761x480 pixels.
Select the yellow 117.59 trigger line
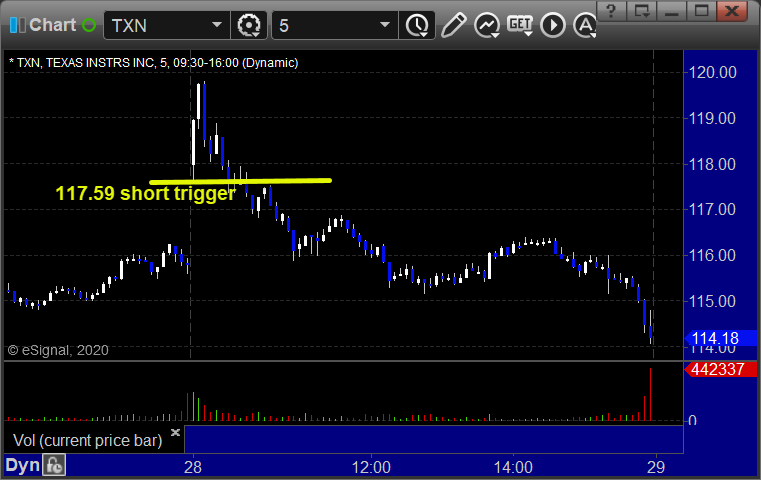[x=240, y=182]
